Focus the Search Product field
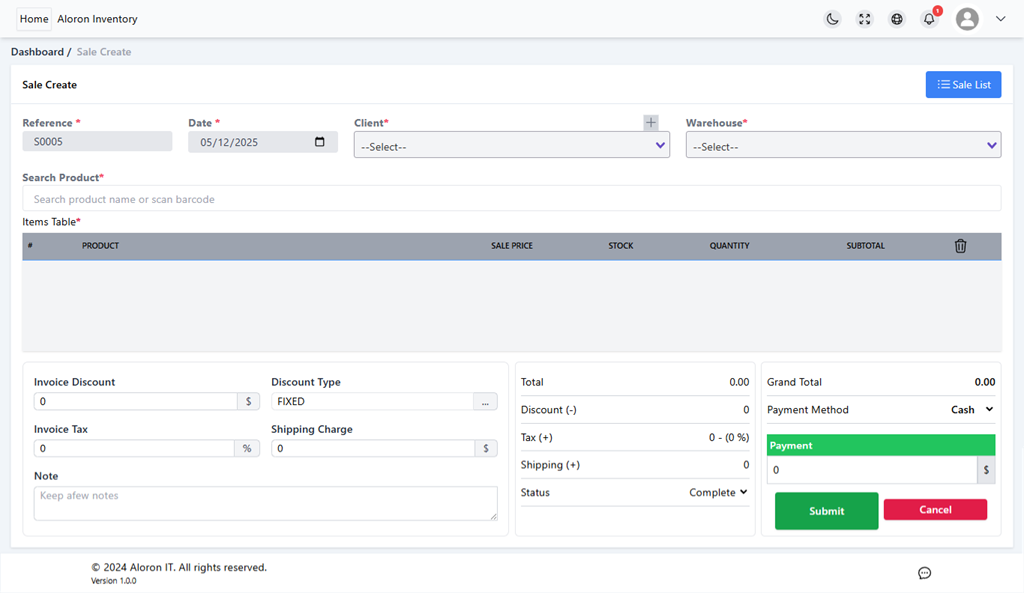Screen dimensions: 1024x593 point(511,199)
